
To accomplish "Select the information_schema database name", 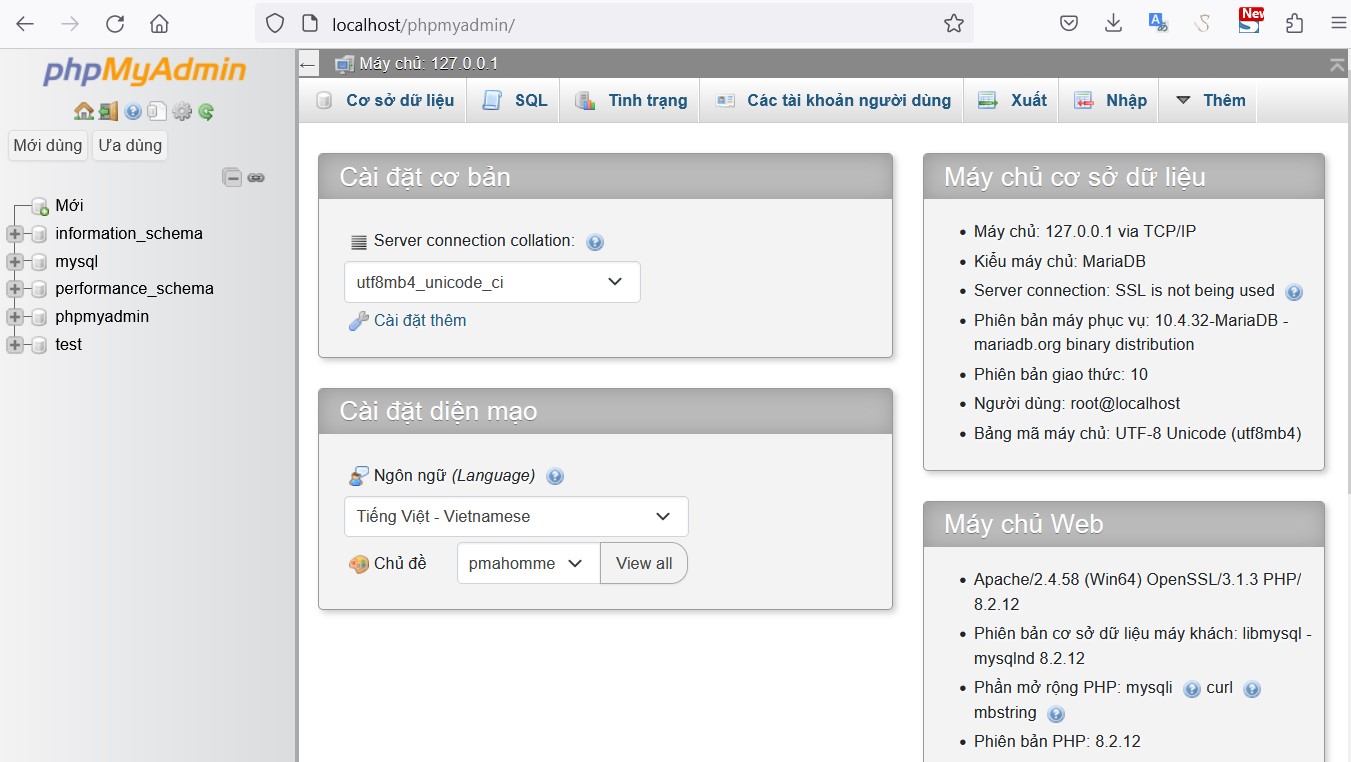I will (x=129, y=234).
